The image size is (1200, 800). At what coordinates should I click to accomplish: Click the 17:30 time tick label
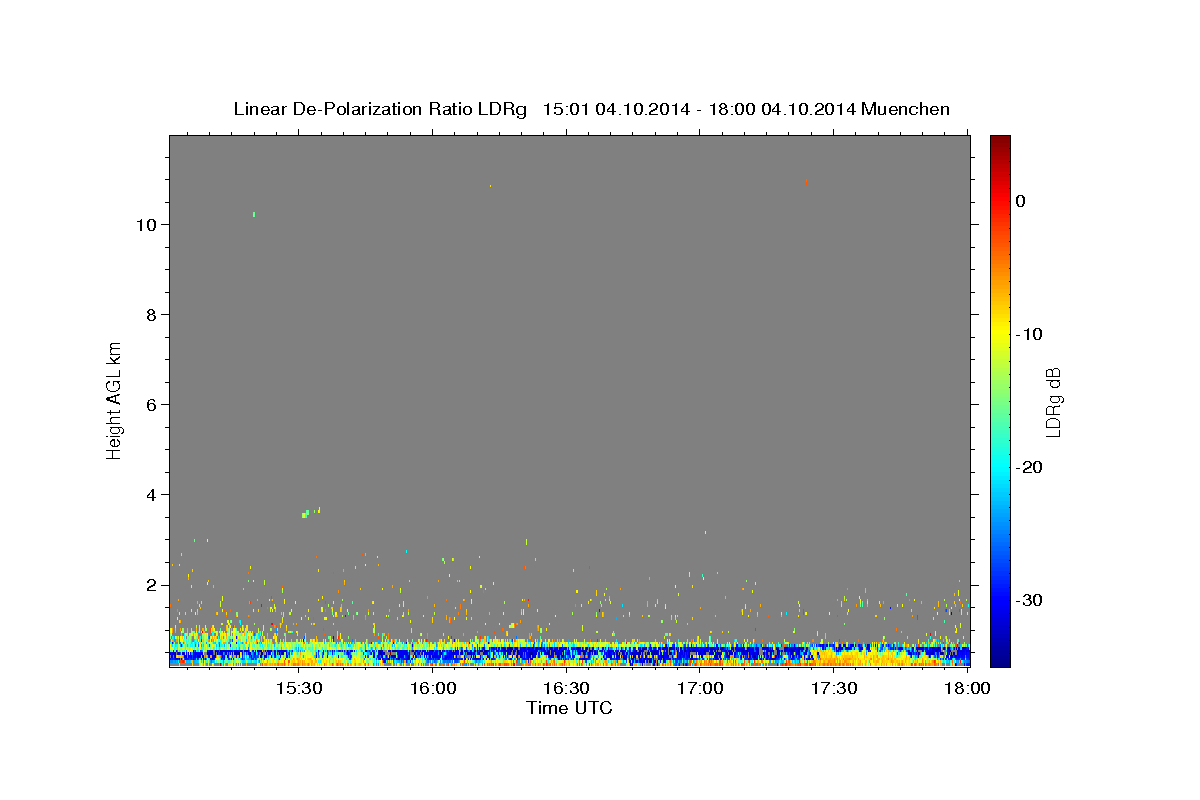[835, 689]
